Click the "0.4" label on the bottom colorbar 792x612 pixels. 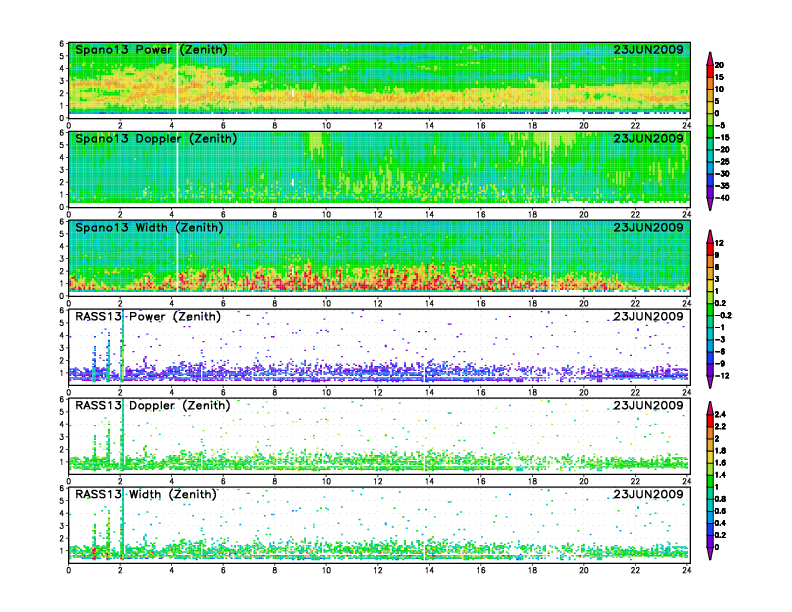click(x=720, y=524)
